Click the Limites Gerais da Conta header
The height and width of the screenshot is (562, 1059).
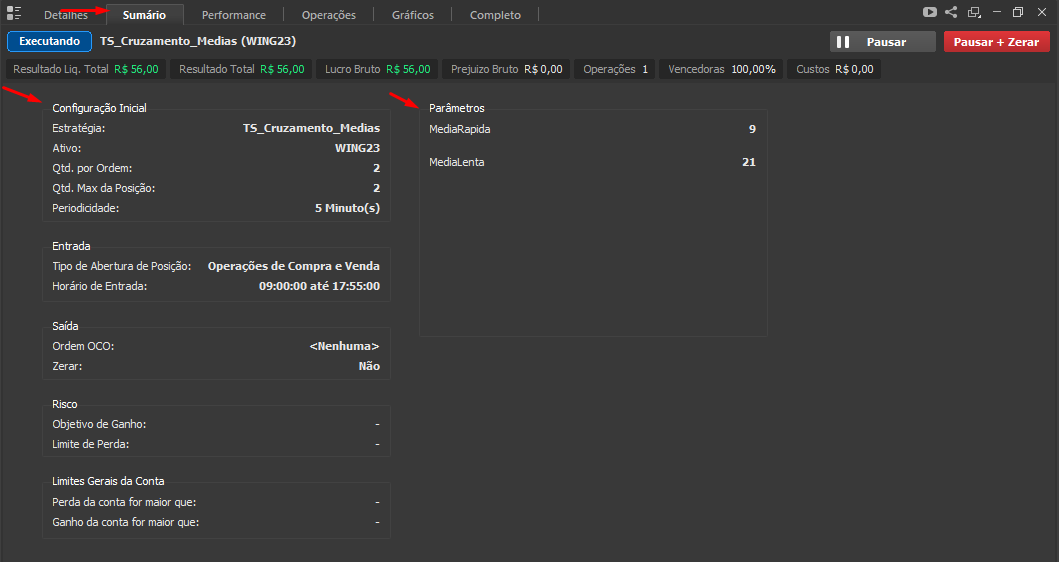pos(108,481)
